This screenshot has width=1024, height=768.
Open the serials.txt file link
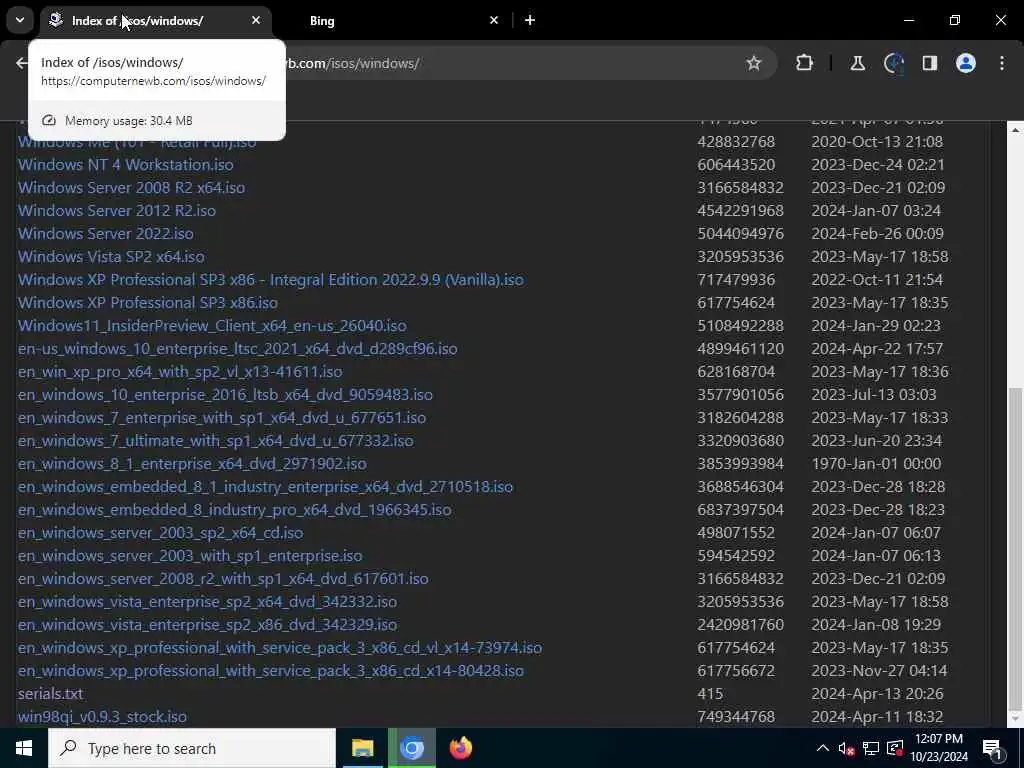(x=50, y=694)
